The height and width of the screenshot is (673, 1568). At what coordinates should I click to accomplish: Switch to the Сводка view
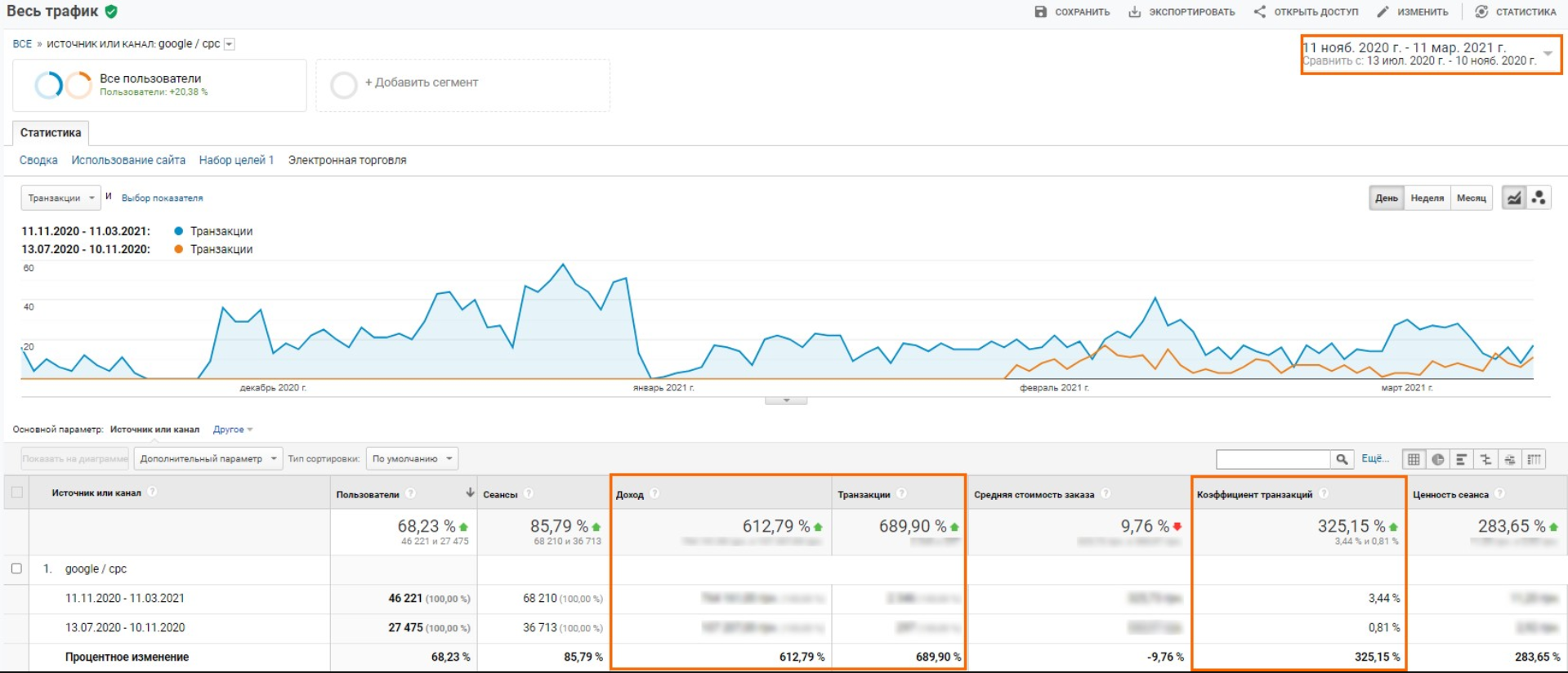click(38, 160)
